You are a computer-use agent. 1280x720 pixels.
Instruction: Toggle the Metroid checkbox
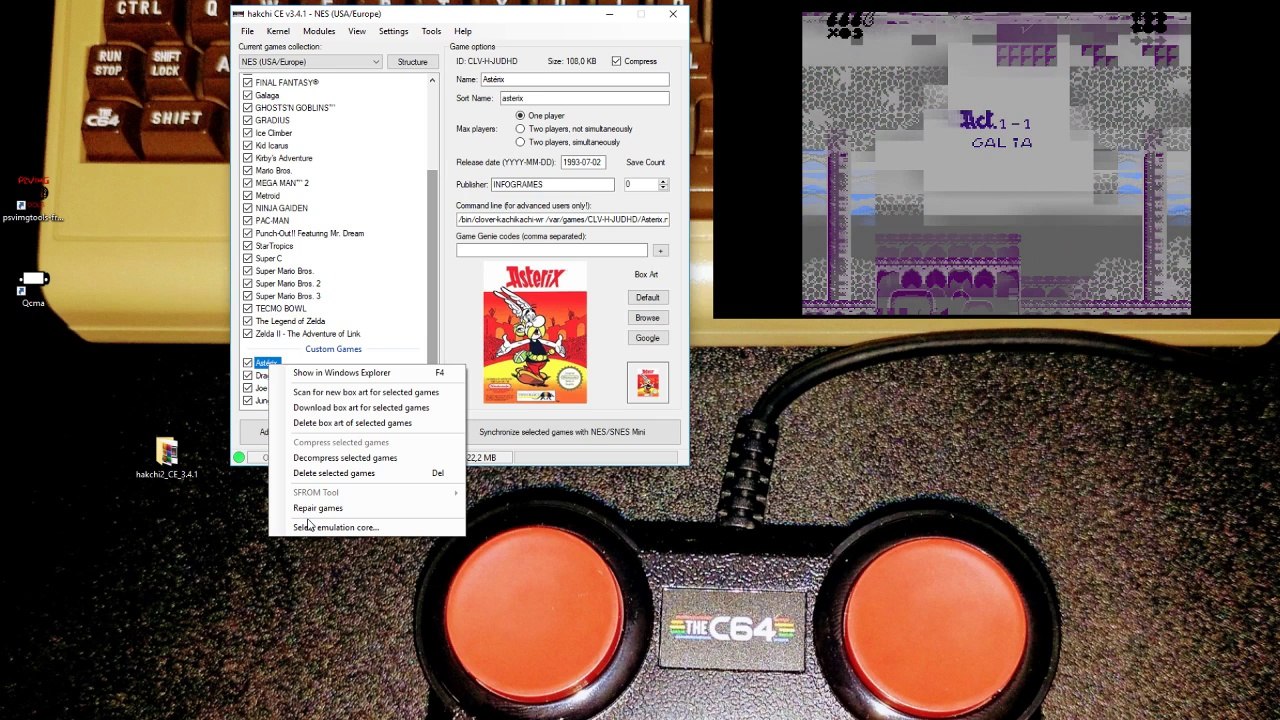coord(248,196)
